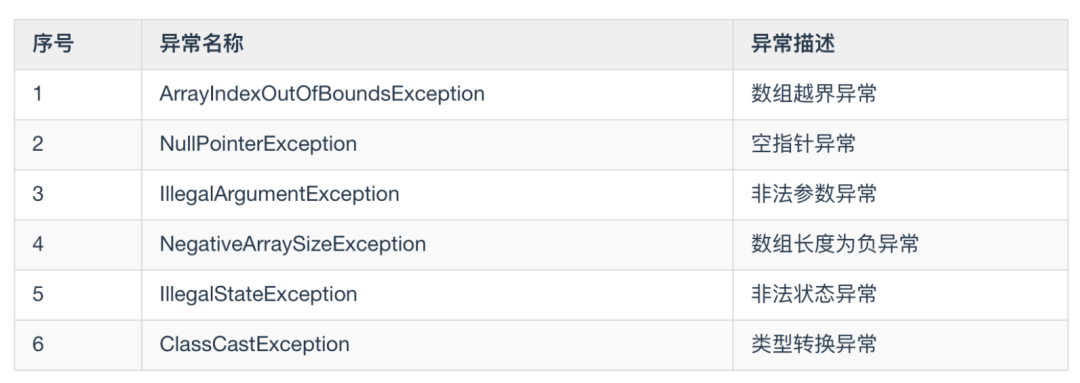
Task: Click IllegalArgumentException entry
Action: point(279,194)
